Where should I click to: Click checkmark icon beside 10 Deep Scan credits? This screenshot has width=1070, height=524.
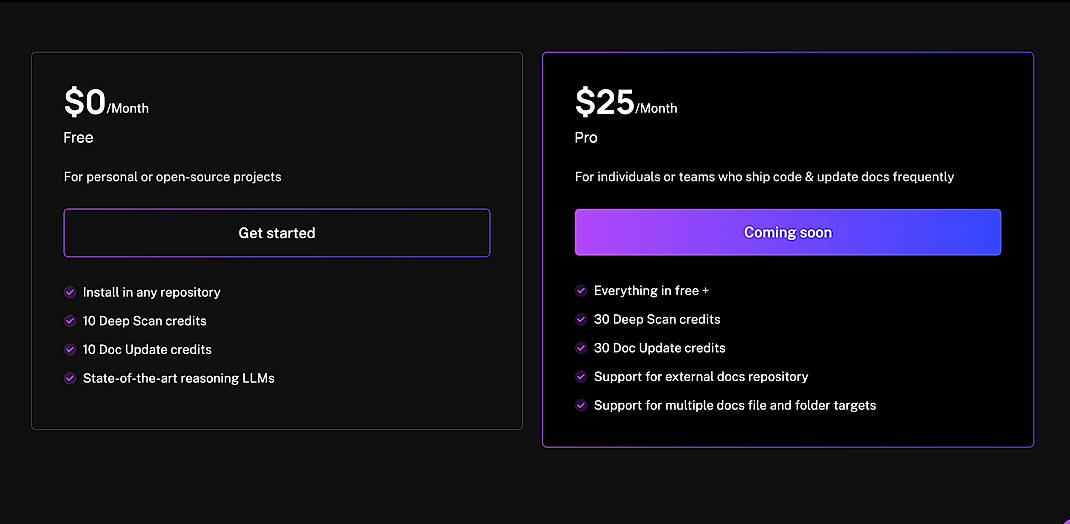tap(70, 321)
